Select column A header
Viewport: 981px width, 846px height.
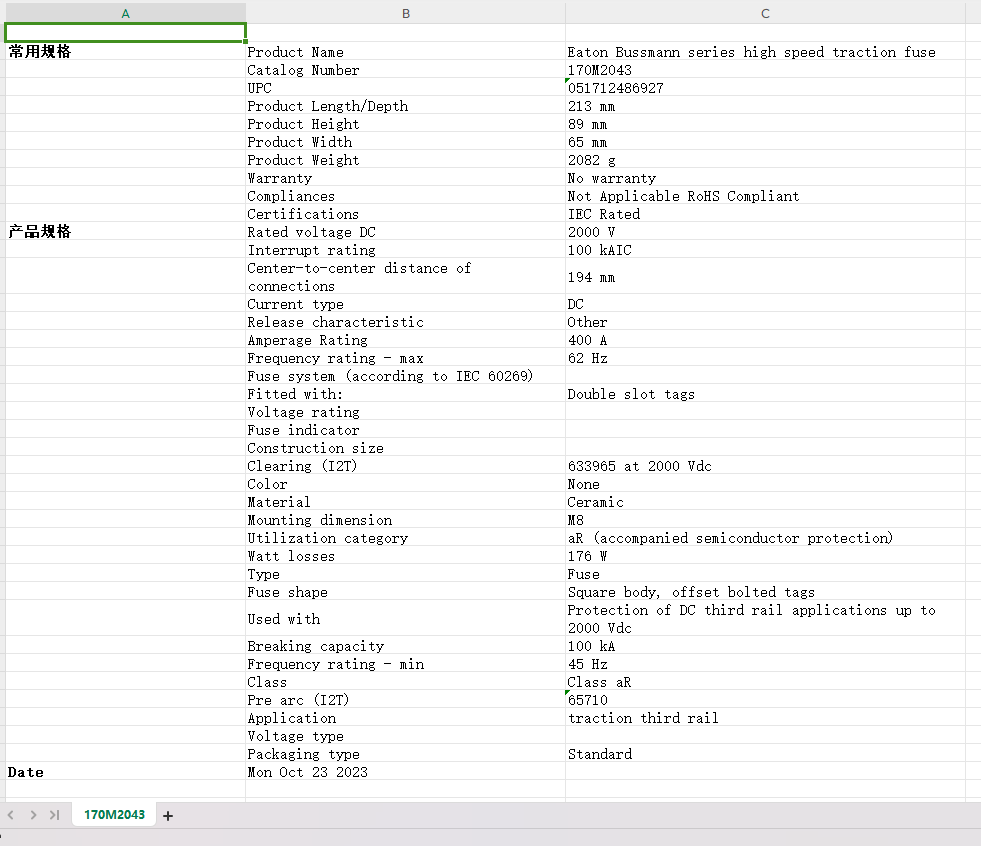tap(125, 14)
